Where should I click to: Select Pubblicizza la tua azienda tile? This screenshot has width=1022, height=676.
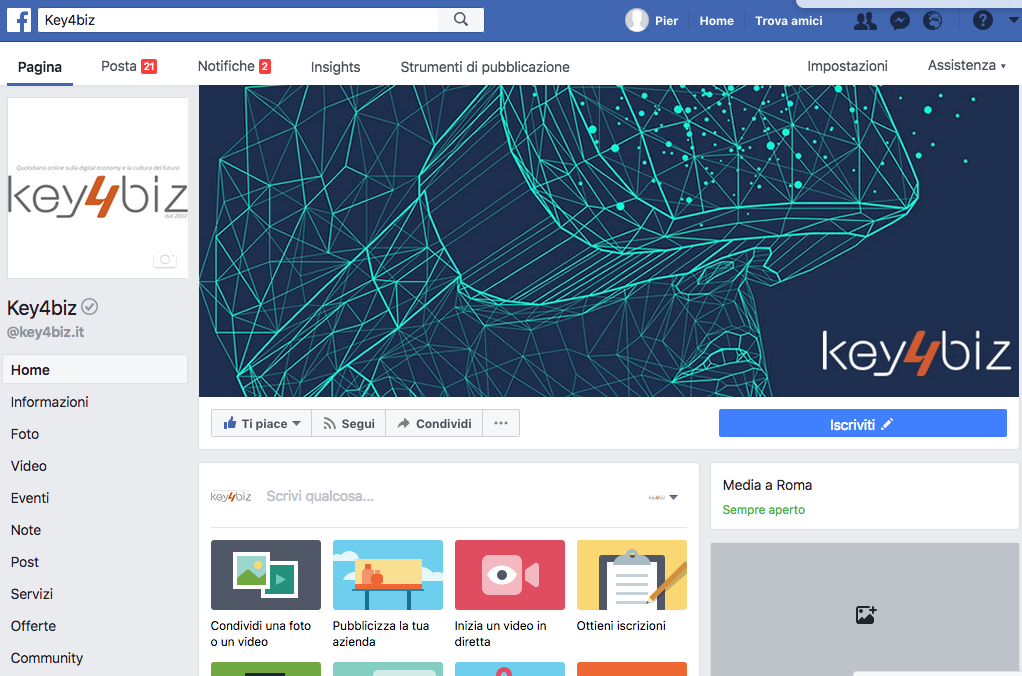pyautogui.click(x=388, y=593)
